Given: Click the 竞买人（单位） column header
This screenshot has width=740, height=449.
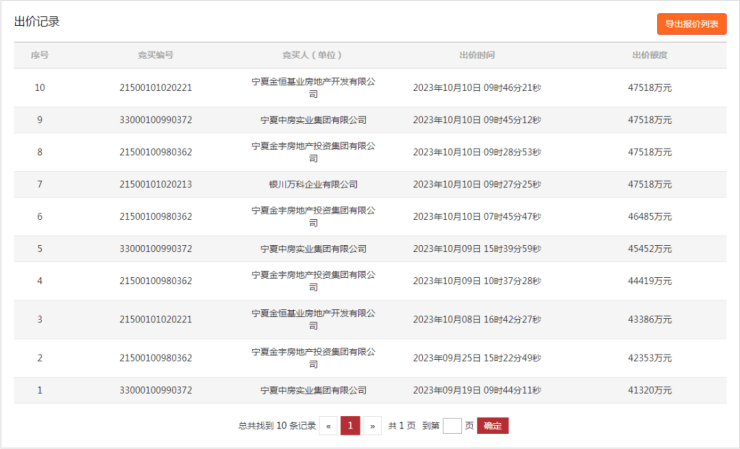Looking at the screenshot, I should [x=313, y=55].
